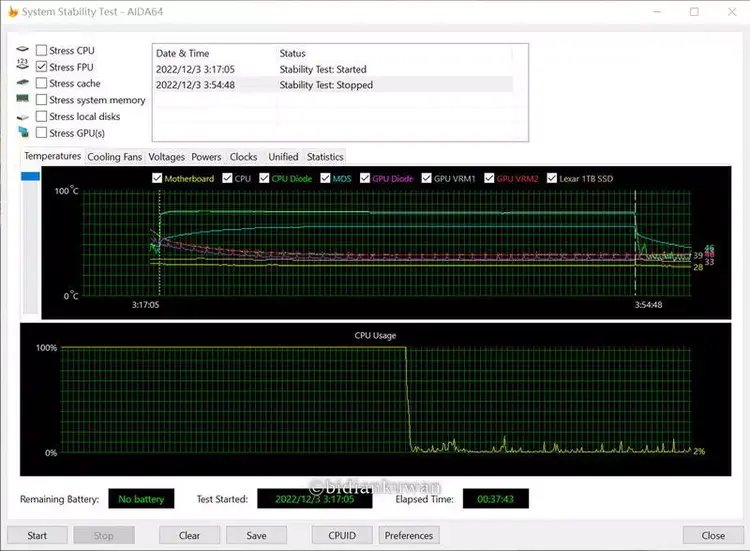
Task: Click the RAM module icon beside system memory
Action: click(22, 99)
